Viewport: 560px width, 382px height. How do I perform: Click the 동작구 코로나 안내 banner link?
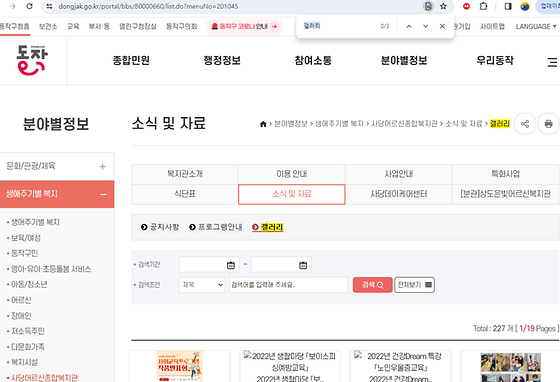point(244,26)
